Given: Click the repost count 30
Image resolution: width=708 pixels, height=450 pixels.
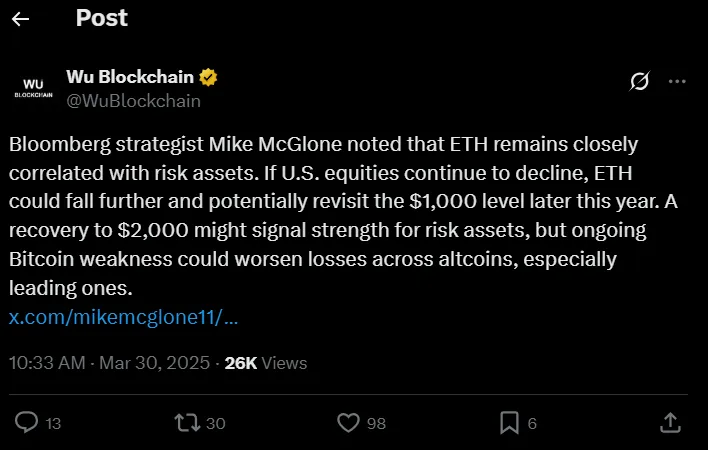Looking at the screenshot, I should click(x=215, y=424).
